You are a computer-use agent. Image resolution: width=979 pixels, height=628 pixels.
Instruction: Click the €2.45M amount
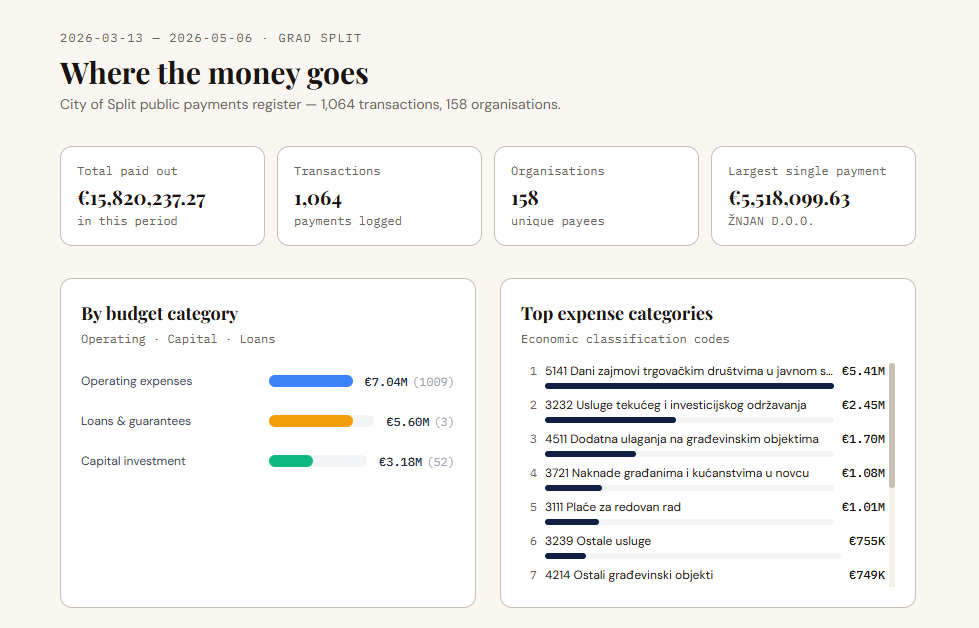(863, 405)
